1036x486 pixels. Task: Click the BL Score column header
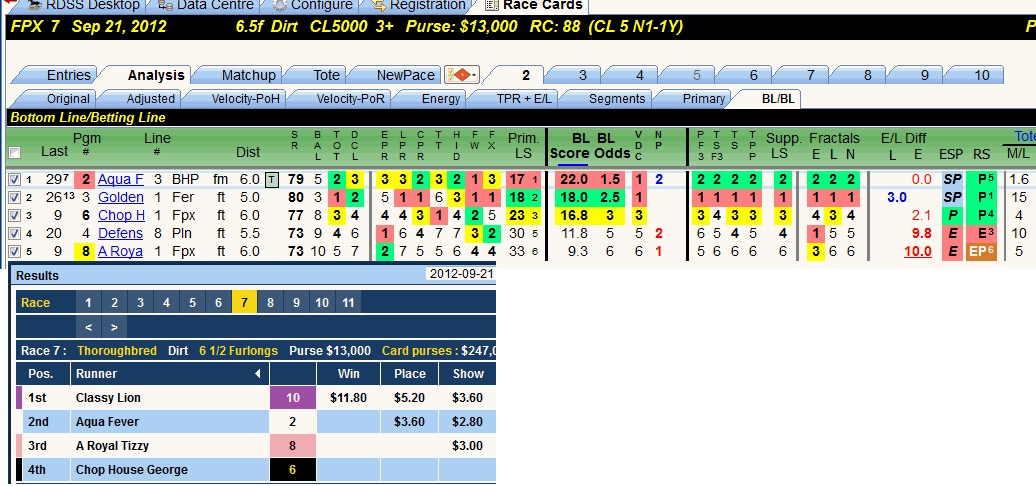tap(571, 146)
